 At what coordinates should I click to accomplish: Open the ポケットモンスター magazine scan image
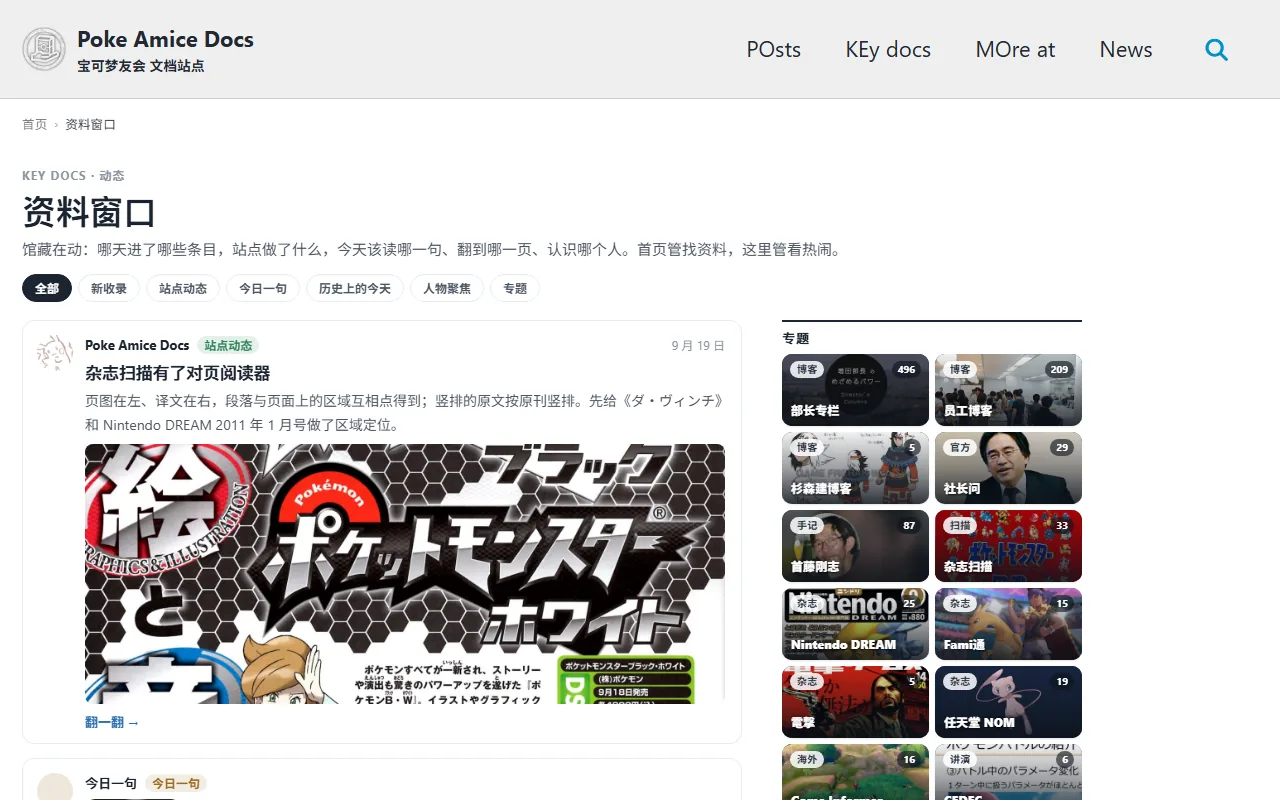(x=405, y=574)
